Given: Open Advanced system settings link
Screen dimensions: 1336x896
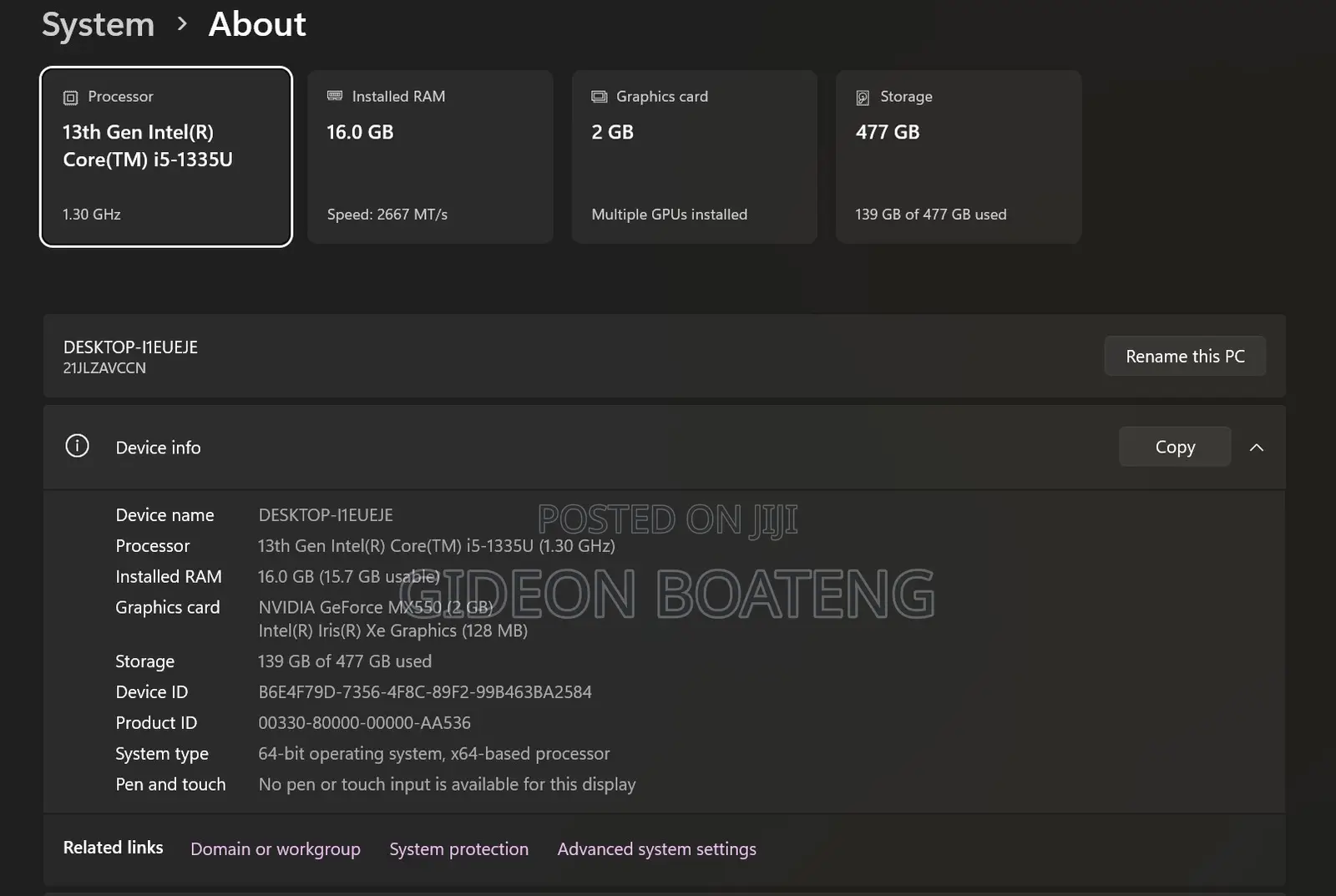Looking at the screenshot, I should [657, 849].
